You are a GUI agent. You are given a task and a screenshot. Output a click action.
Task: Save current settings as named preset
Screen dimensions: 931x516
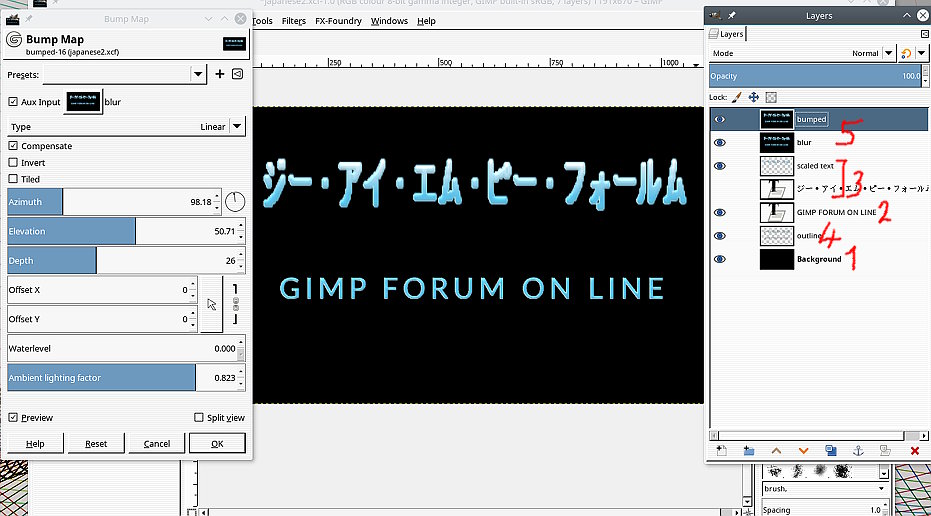click(x=220, y=74)
